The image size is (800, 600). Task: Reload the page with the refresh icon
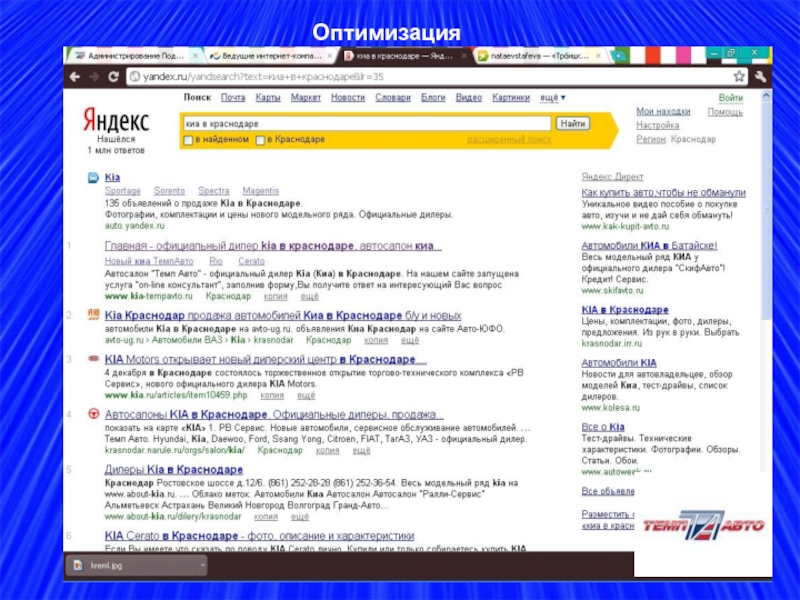(x=113, y=77)
